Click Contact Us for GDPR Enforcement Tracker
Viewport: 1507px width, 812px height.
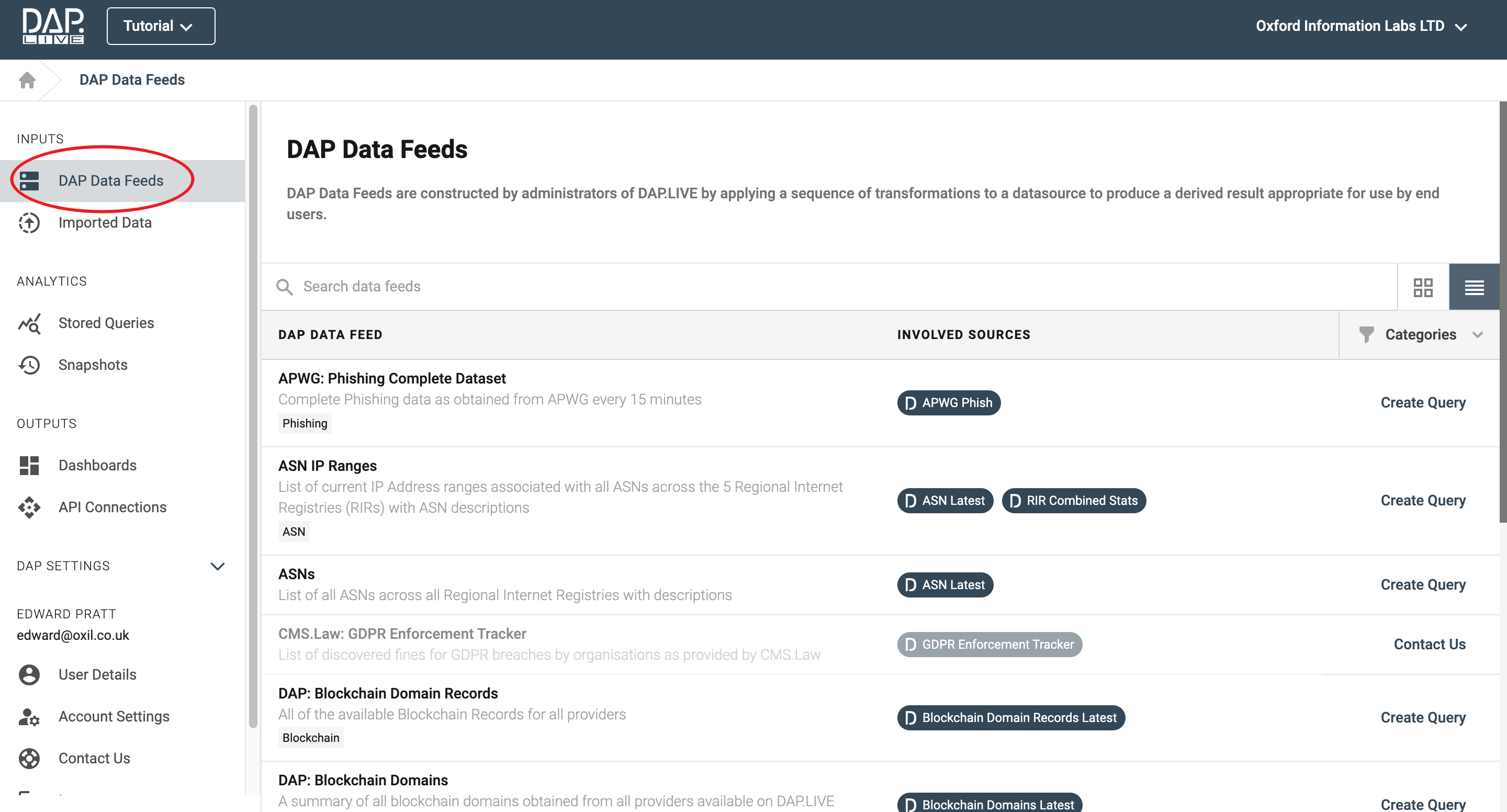click(x=1429, y=644)
